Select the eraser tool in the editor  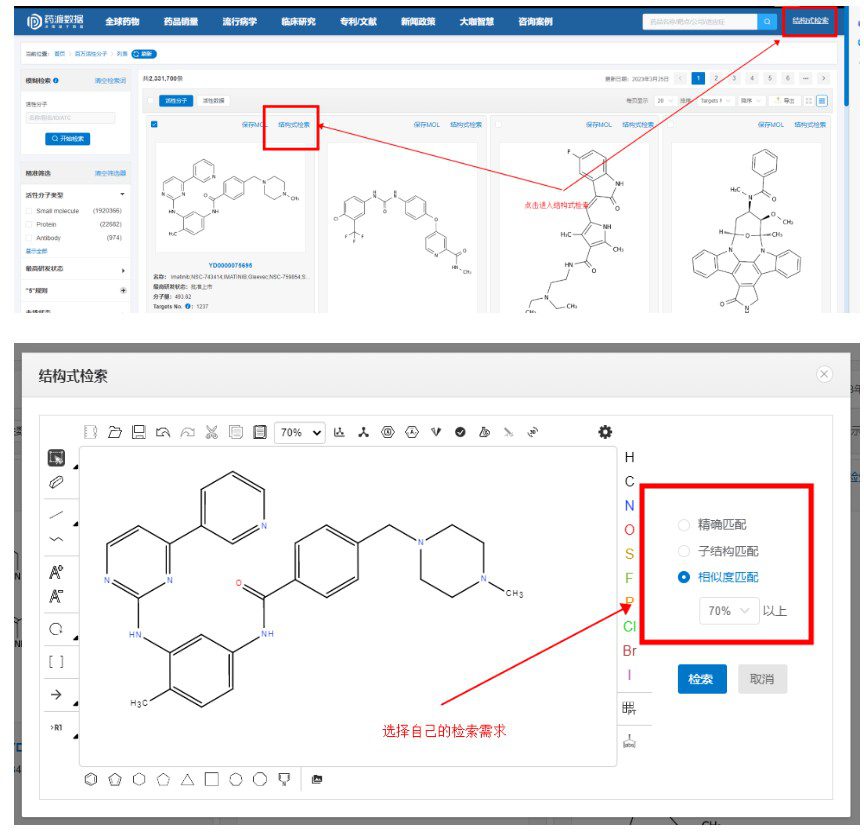tap(56, 483)
